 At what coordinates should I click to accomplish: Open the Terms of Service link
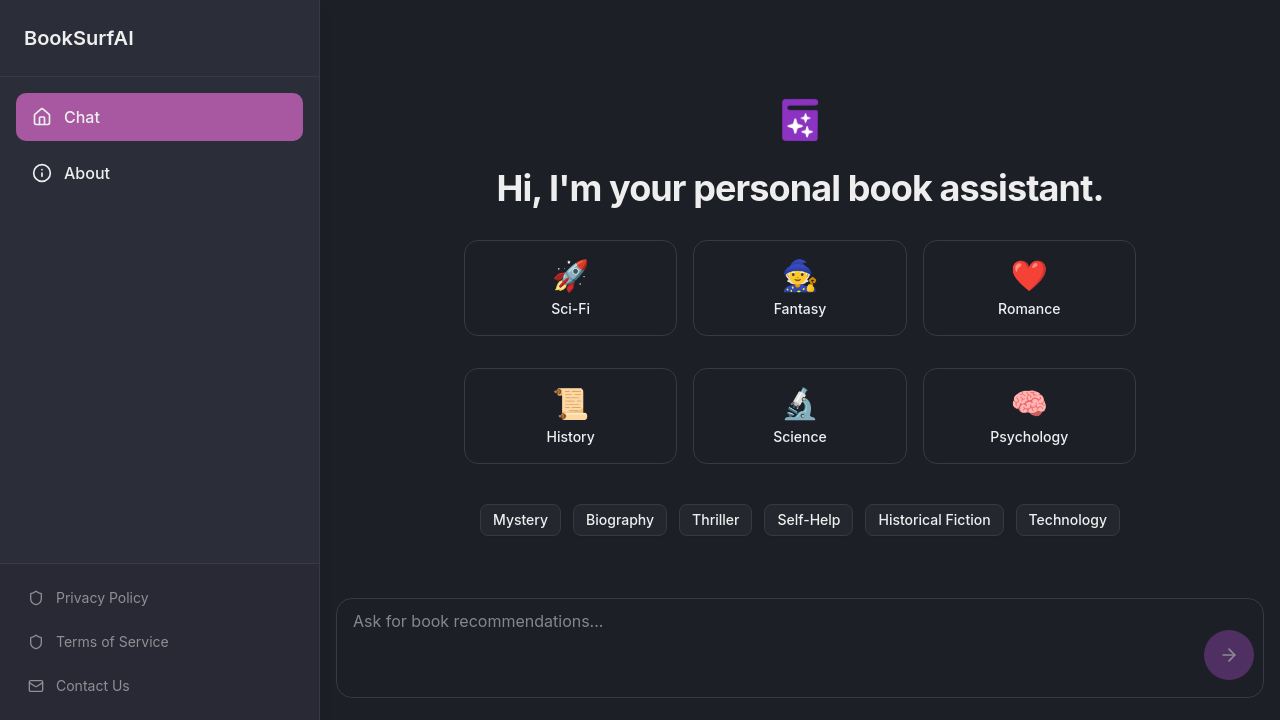coord(111,642)
